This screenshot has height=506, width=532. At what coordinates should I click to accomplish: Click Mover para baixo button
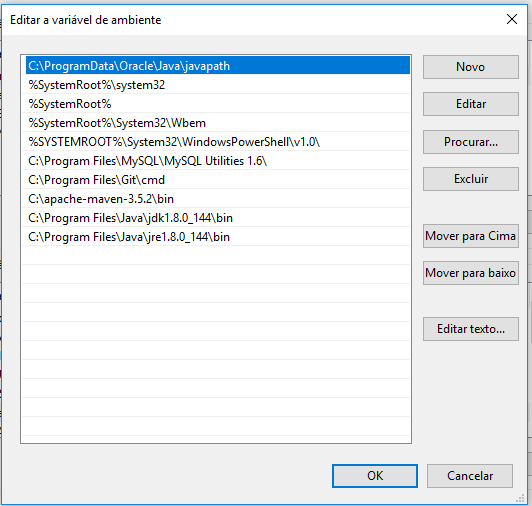click(x=471, y=273)
